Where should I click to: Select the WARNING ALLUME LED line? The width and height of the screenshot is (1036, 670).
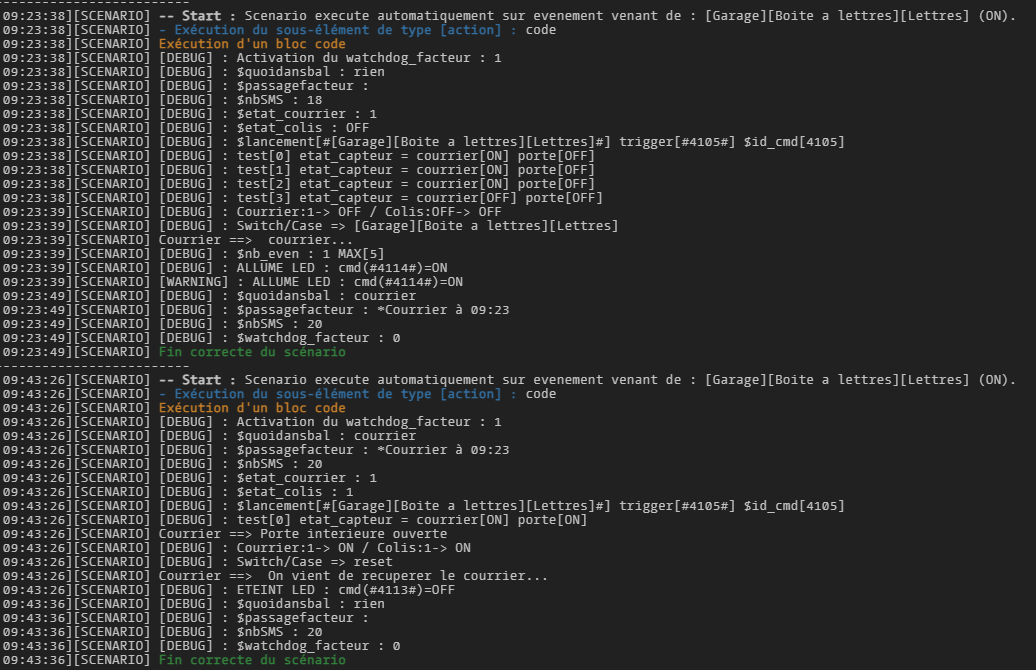tap(310, 282)
